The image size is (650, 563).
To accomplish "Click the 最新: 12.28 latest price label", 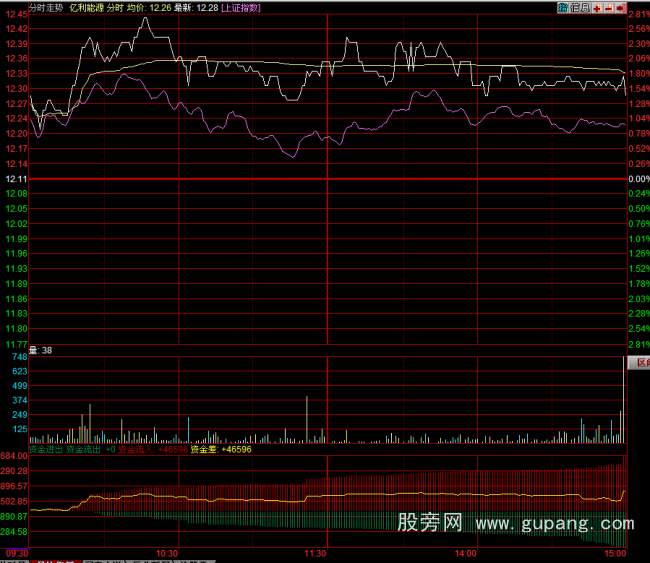I will 196,7.
